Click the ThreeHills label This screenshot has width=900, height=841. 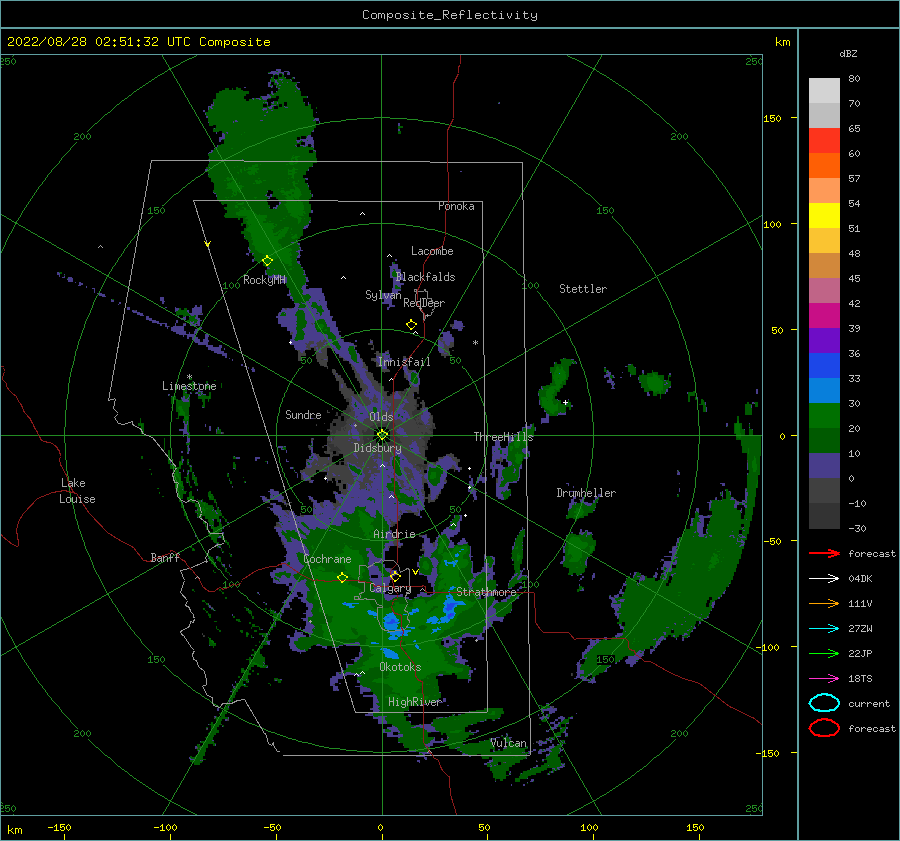(x=503, y=437)
